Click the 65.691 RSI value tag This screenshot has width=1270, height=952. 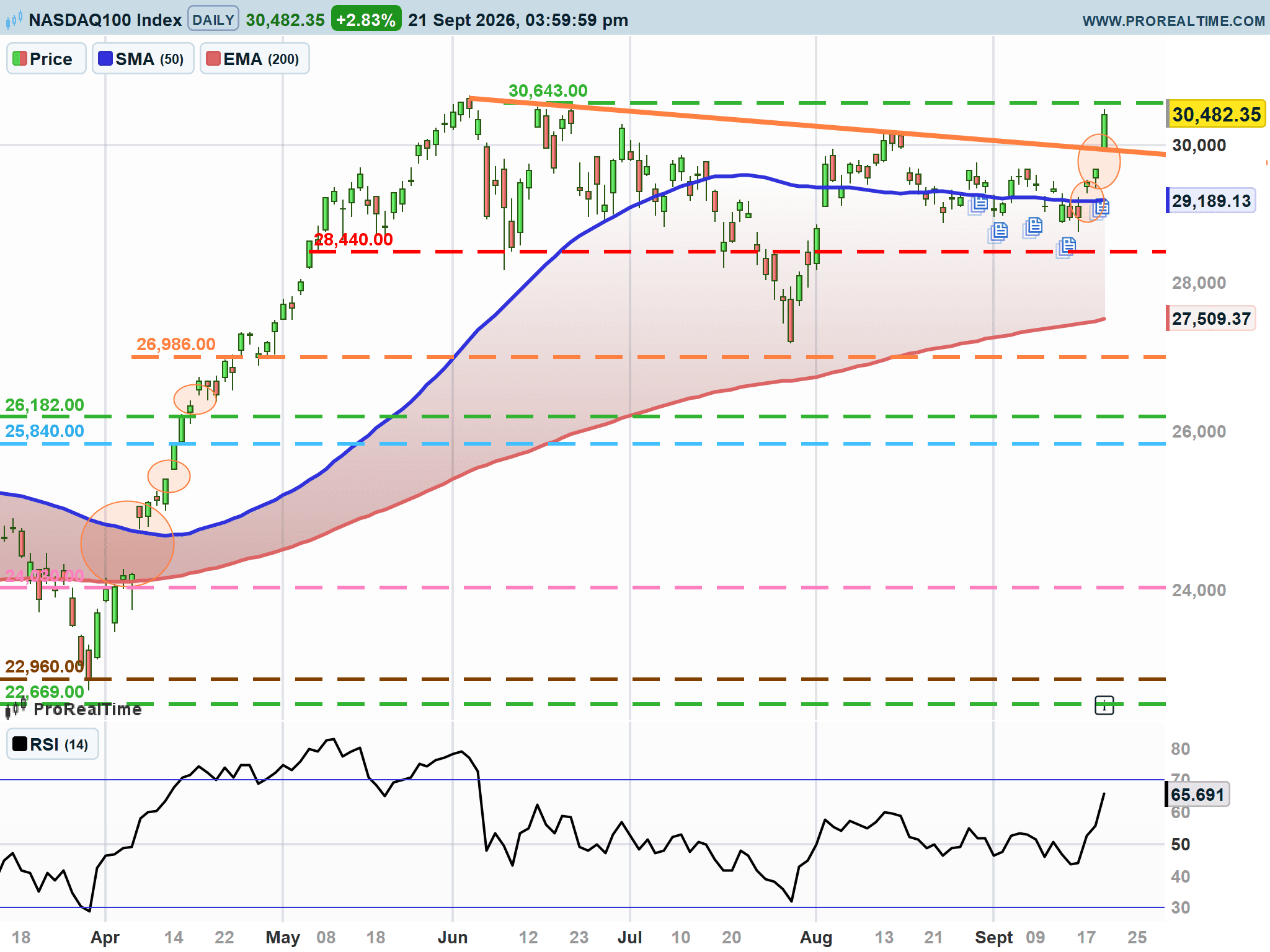1197,795
